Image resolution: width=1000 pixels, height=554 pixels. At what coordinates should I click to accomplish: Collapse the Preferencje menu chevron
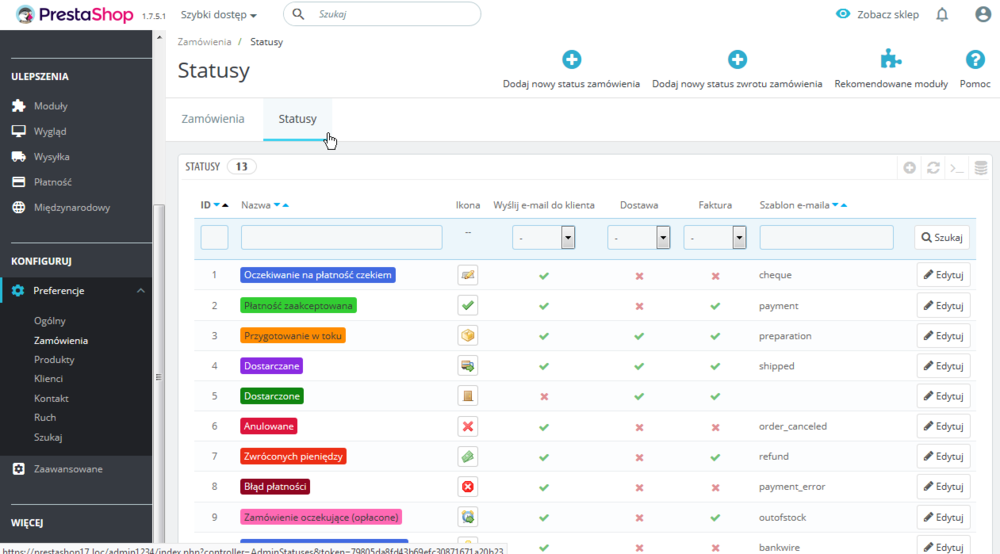click(x=141, y=291)
